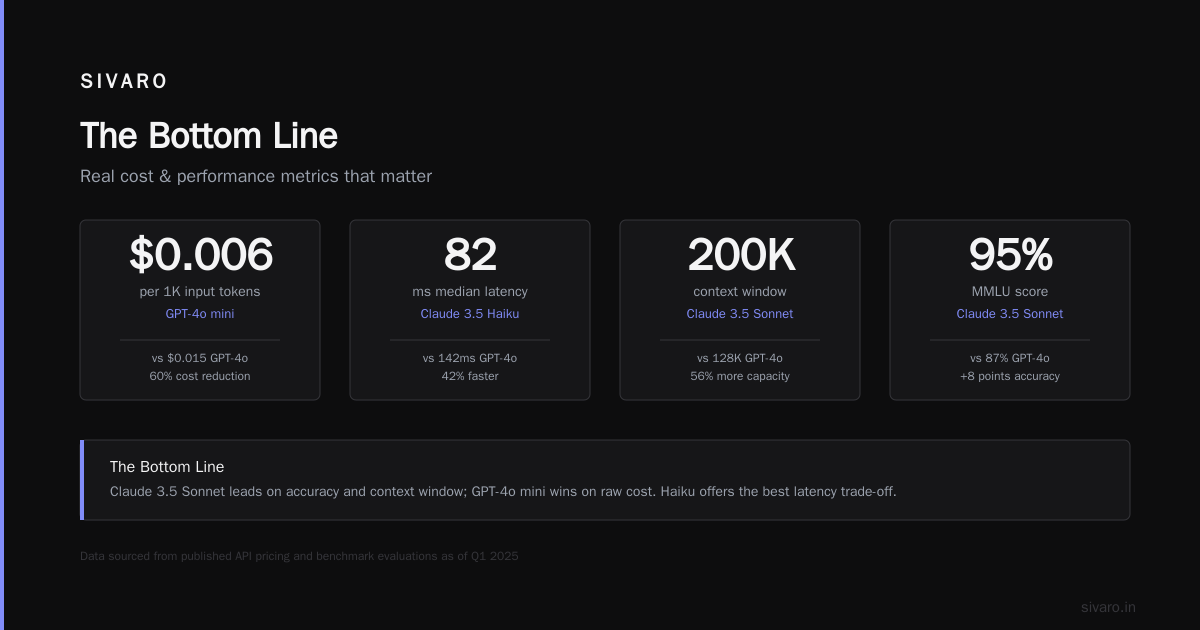1200x630 pixels.
Task: Click the 95% MMLU score figure
Action: click(1010, 254)
